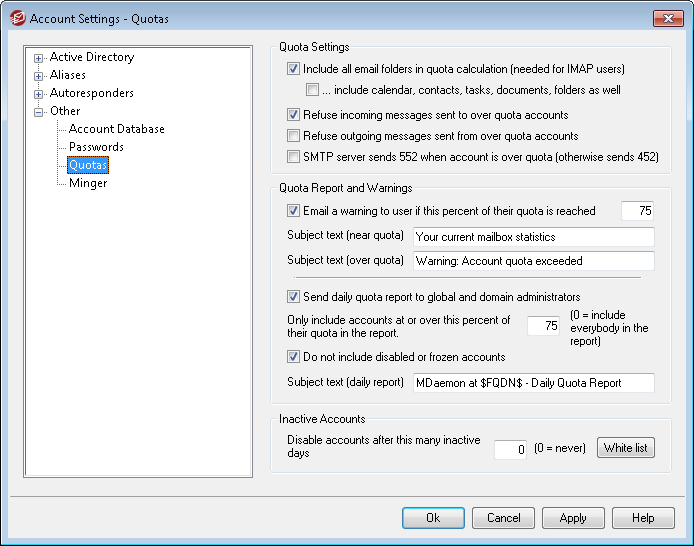Viewport: 694px width, 546px height.
Task: Enable SMTP server sends 552 option
Action: [293, 157]
